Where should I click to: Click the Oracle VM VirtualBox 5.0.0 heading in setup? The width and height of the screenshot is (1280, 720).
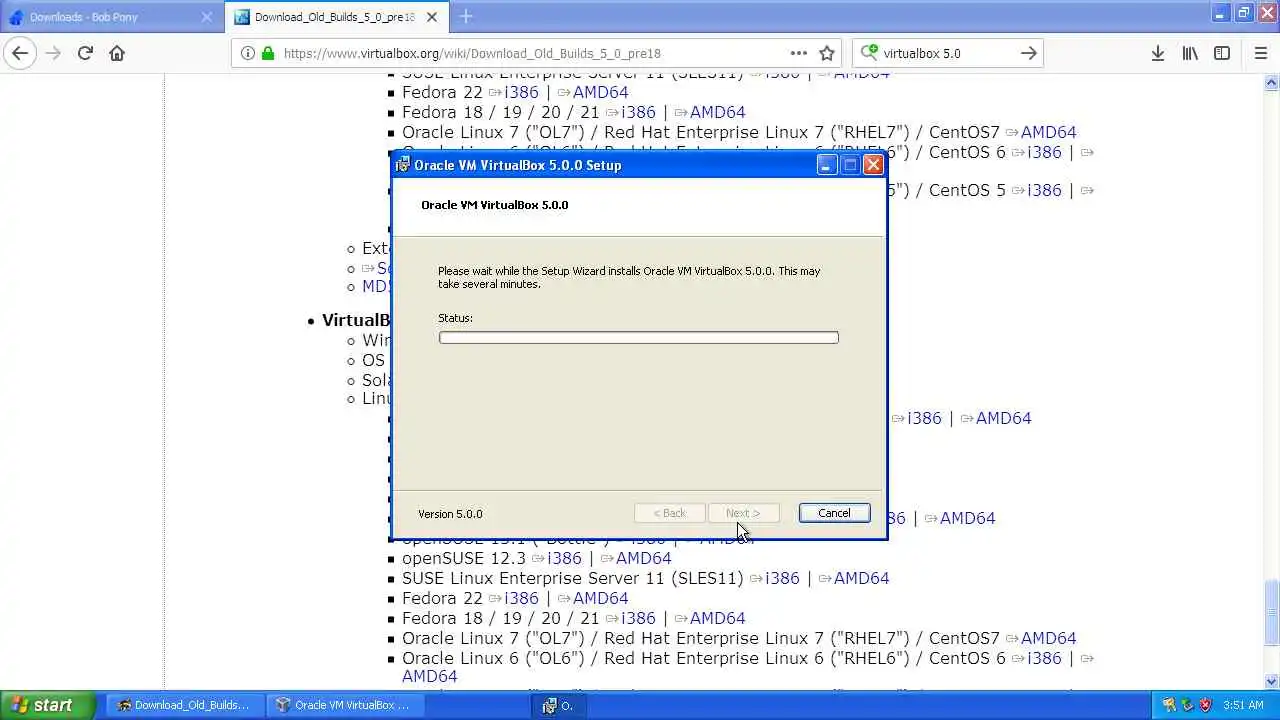tap(494, 205)
